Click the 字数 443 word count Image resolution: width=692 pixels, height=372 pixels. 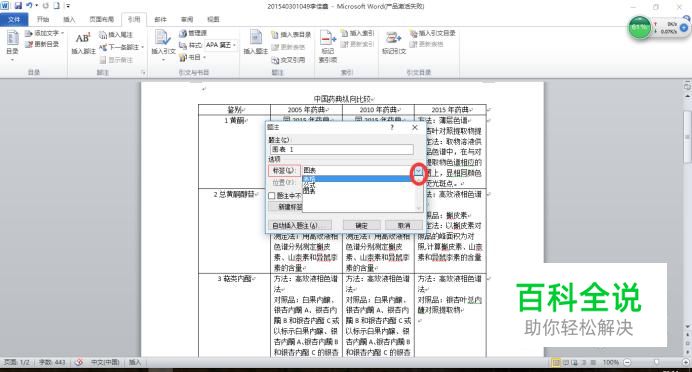coord(52,362)
